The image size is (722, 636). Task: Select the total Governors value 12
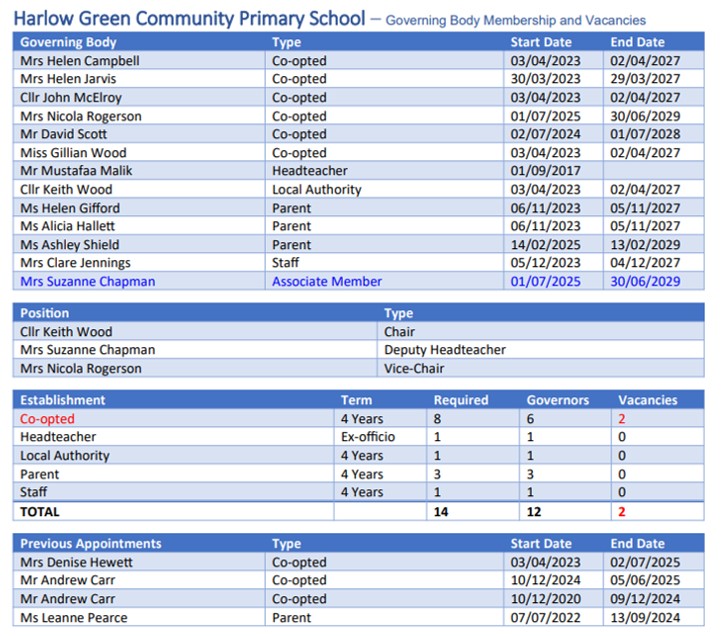534,512
